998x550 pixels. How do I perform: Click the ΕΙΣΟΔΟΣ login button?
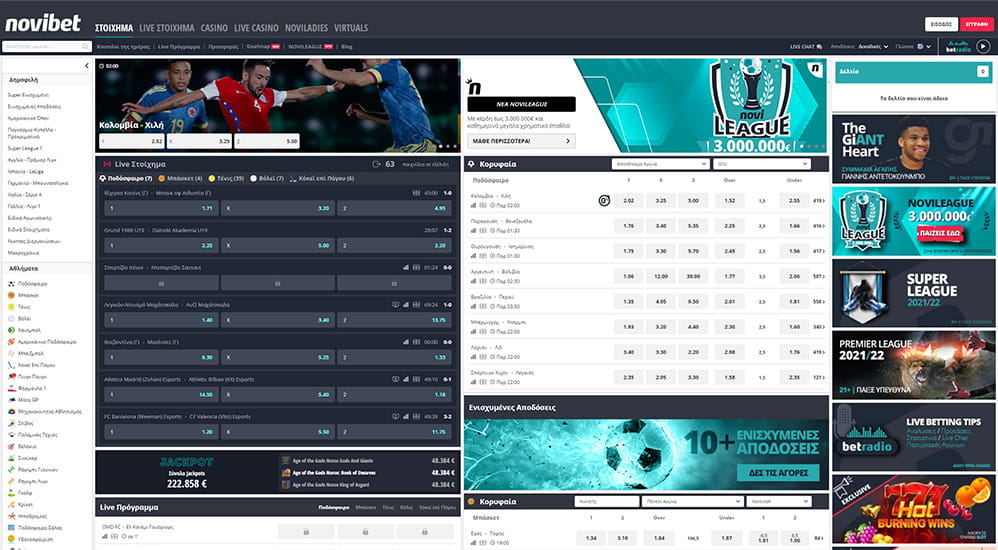pyautogui.click(x=941, y=24)
